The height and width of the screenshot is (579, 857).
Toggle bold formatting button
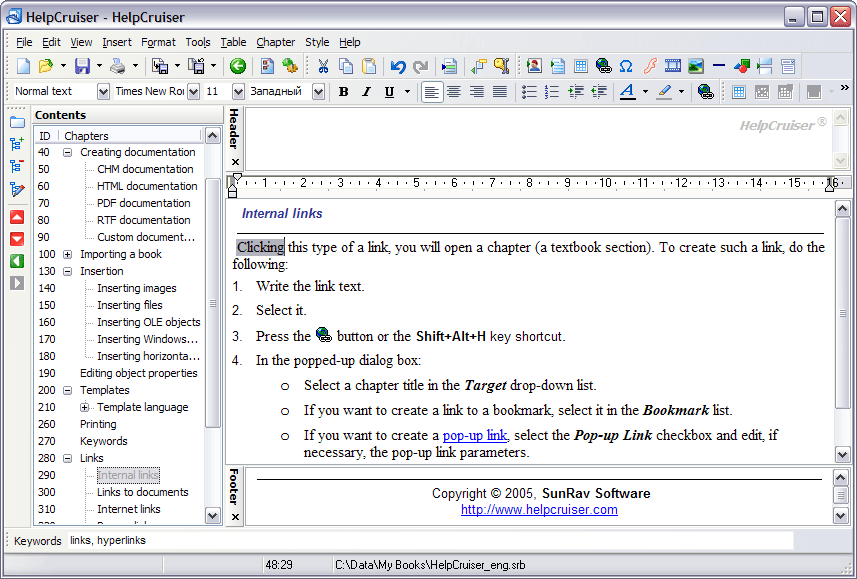(343, 92)
